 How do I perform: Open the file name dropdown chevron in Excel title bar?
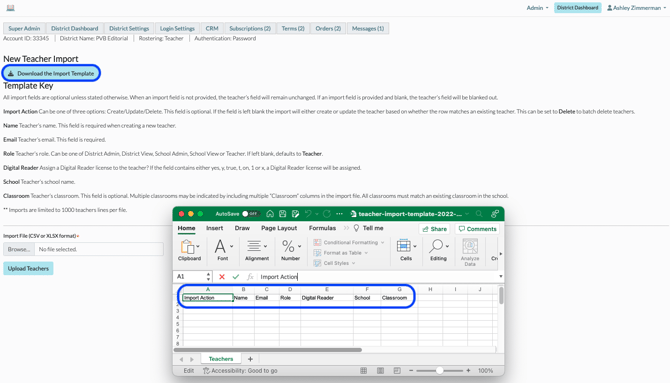click(467, 214)
